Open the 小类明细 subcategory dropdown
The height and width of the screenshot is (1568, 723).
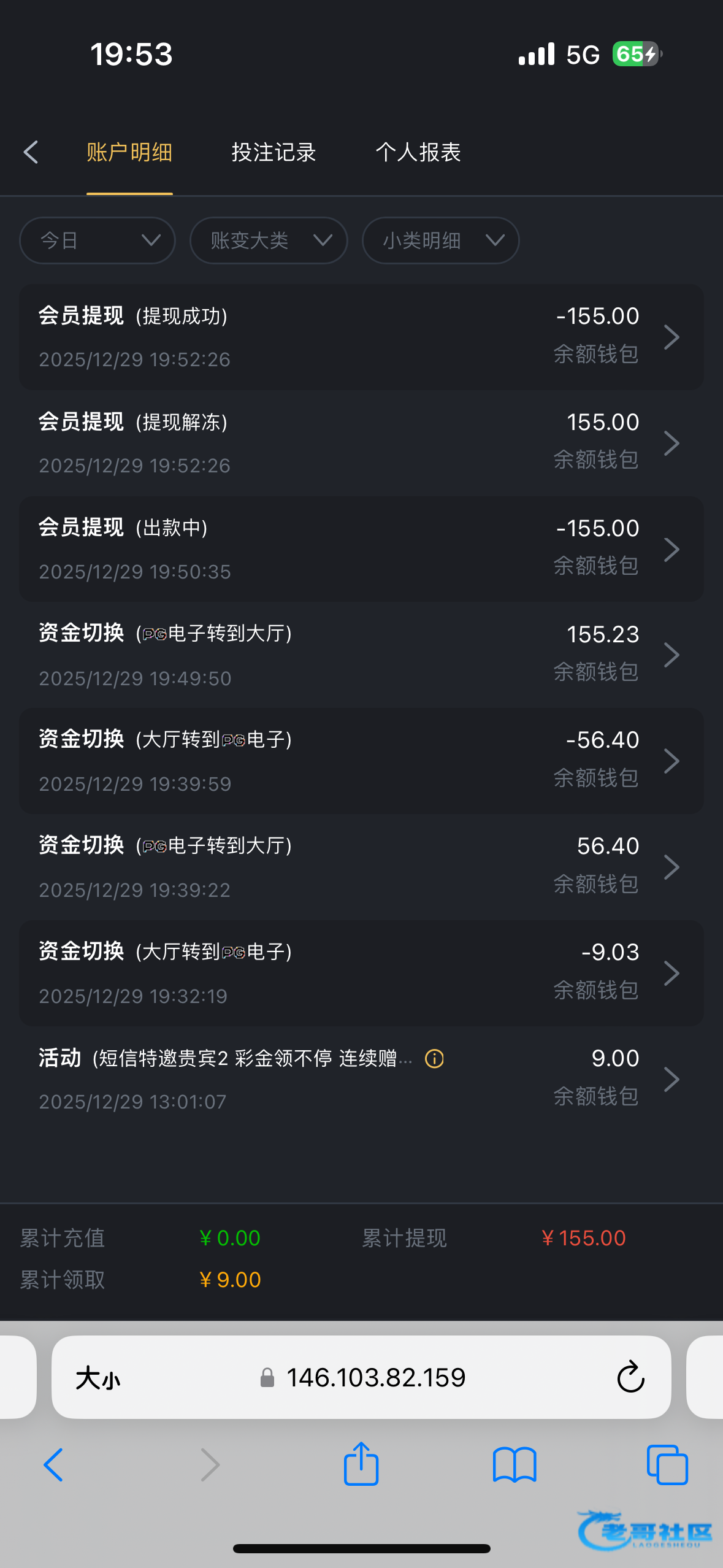click(x=440, y=240)
